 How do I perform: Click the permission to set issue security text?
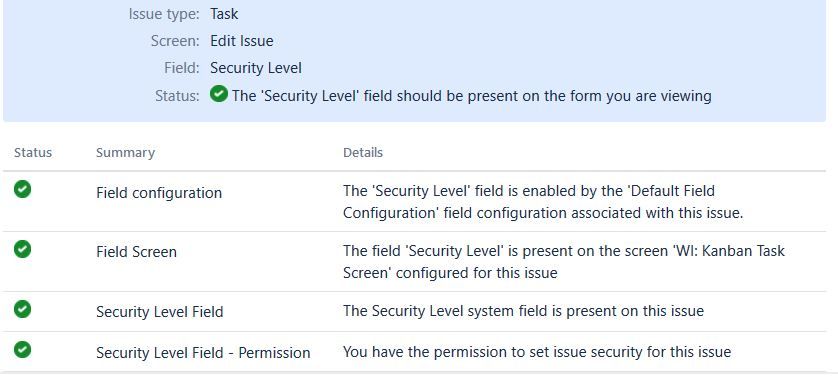[537, 352]
